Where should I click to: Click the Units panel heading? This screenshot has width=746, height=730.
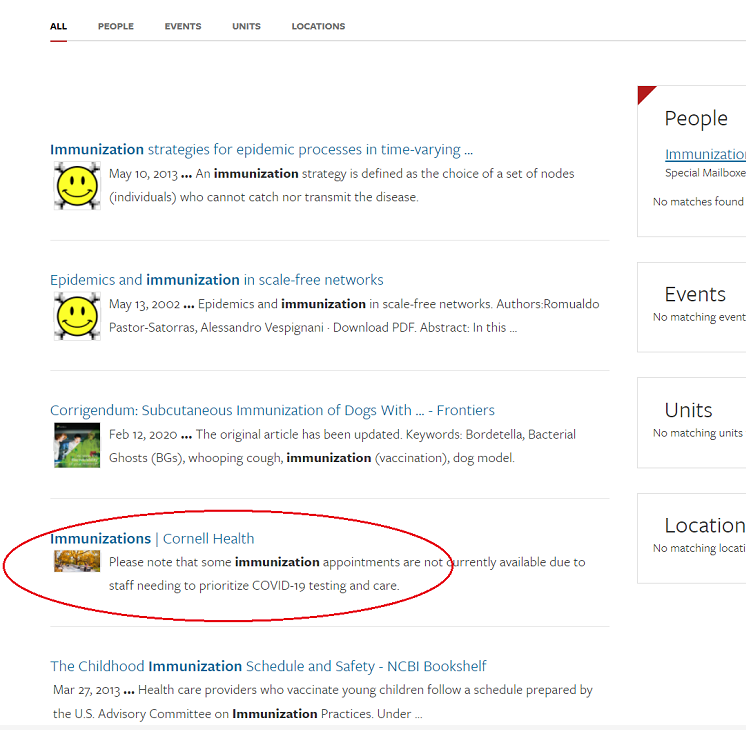[689, 410]
